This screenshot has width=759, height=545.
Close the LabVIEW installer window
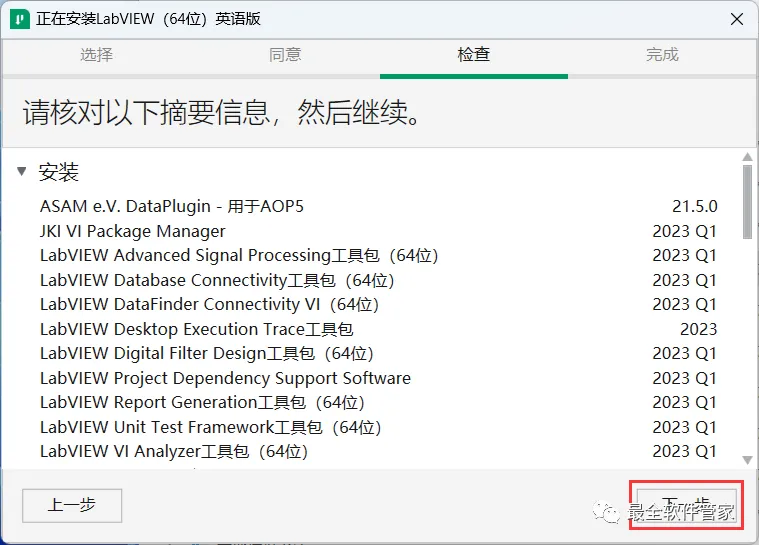point(737,19)
